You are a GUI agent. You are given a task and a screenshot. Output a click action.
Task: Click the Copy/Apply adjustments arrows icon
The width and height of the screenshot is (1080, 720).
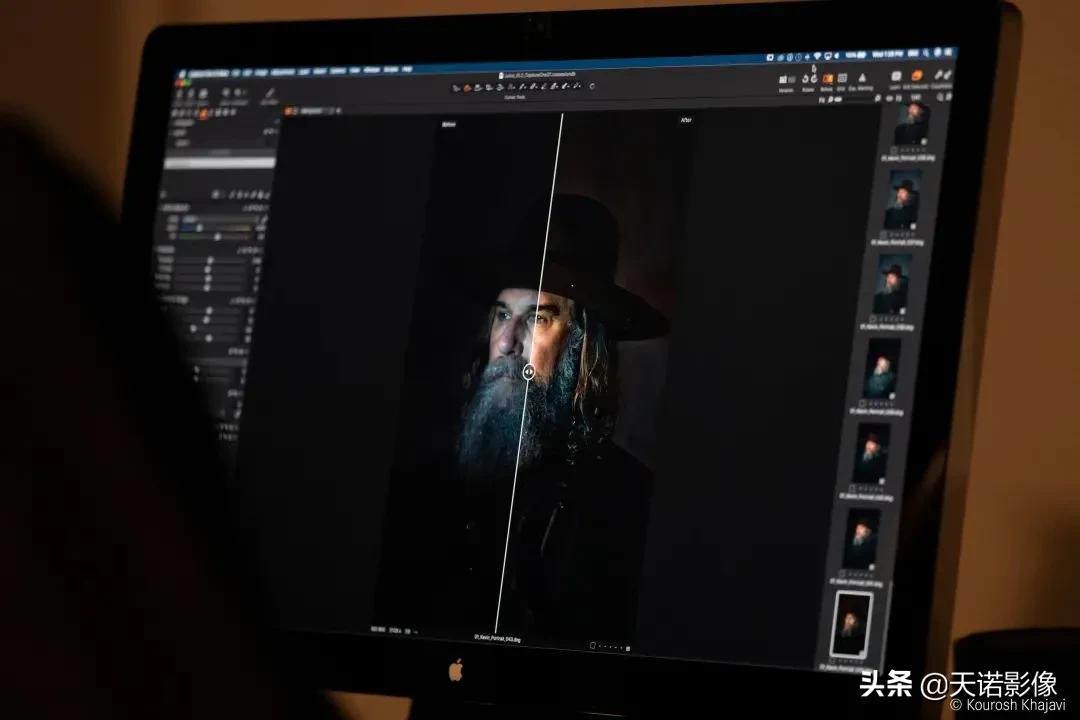tap(943, 75)
